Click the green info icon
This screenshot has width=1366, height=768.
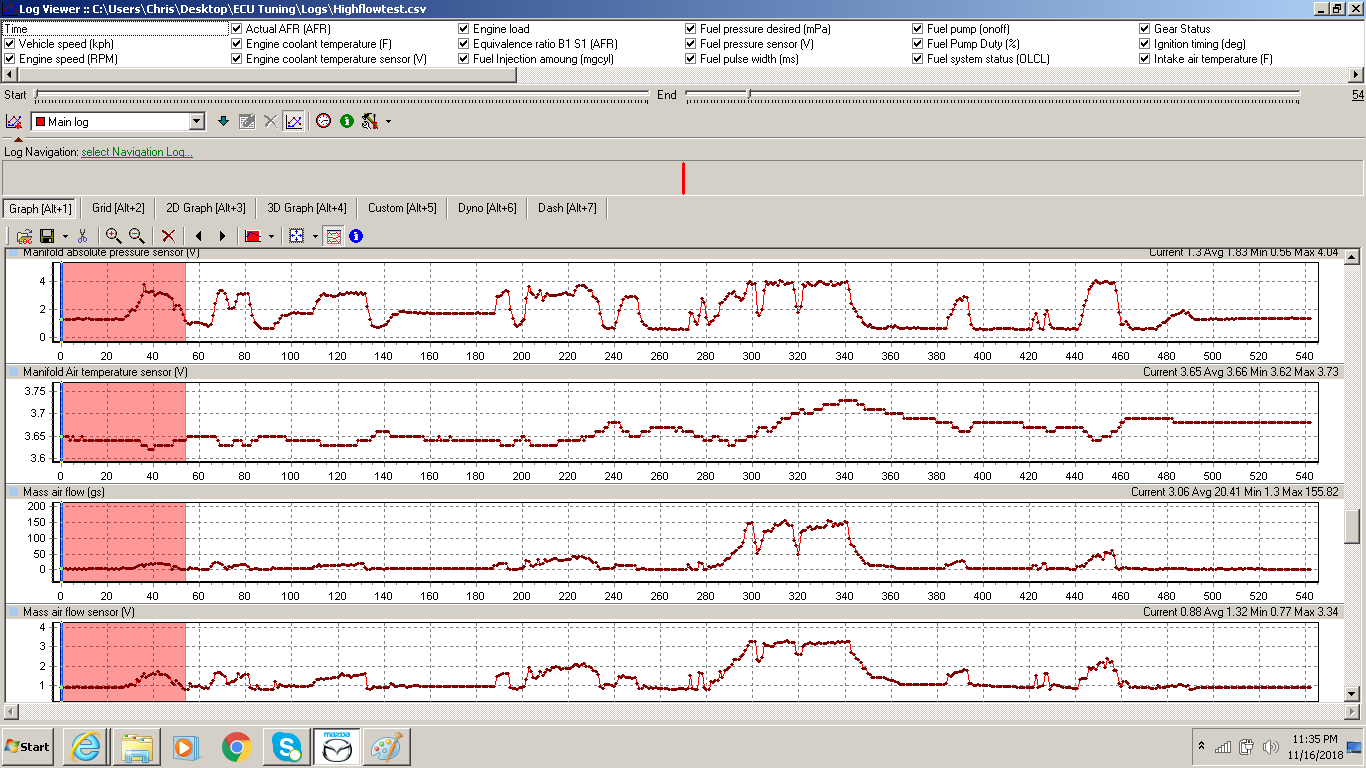(x=347, y=121)
